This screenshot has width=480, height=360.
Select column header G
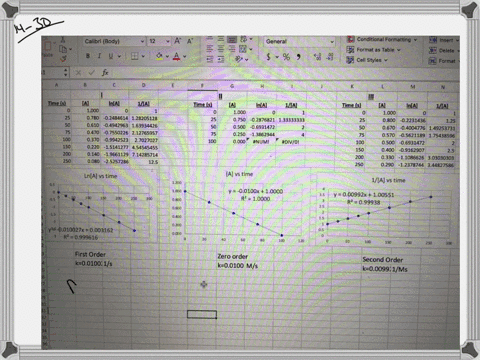point(232,86)
